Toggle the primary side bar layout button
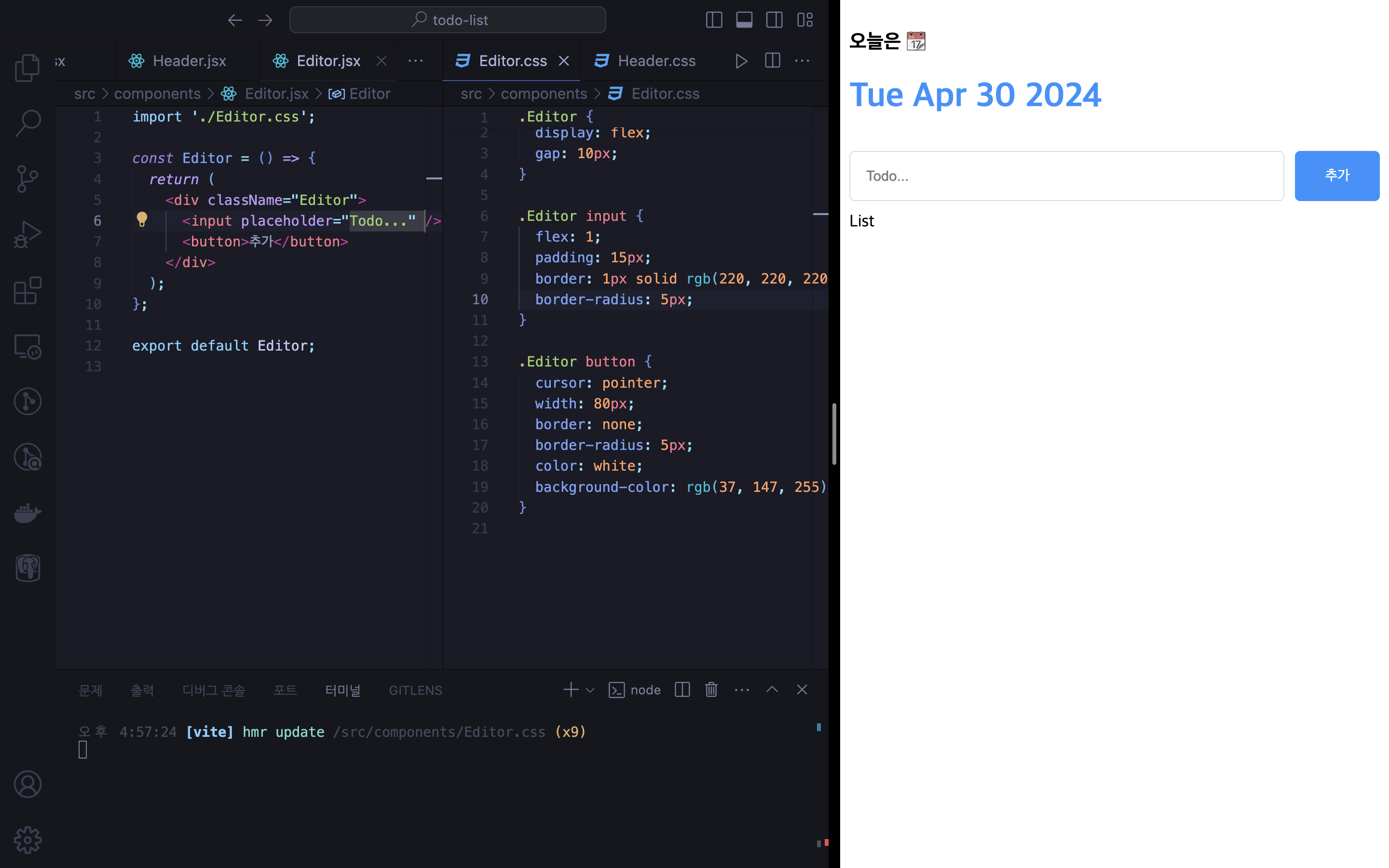The height and width of the screenshot is (868, 1389). pos(713,20)
